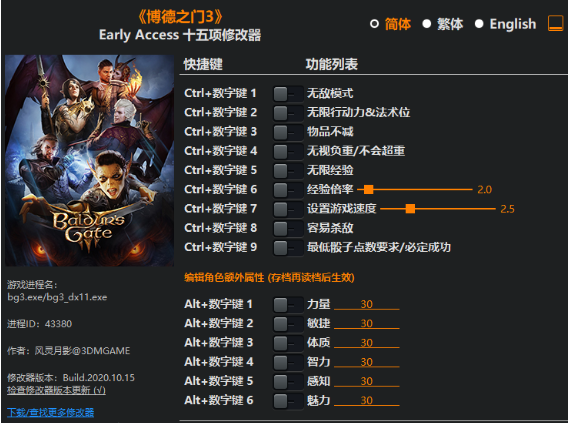Click the Alt+数字键 6 hotkey label
Screen dimensions: 568x423
[x=218, y=400]
